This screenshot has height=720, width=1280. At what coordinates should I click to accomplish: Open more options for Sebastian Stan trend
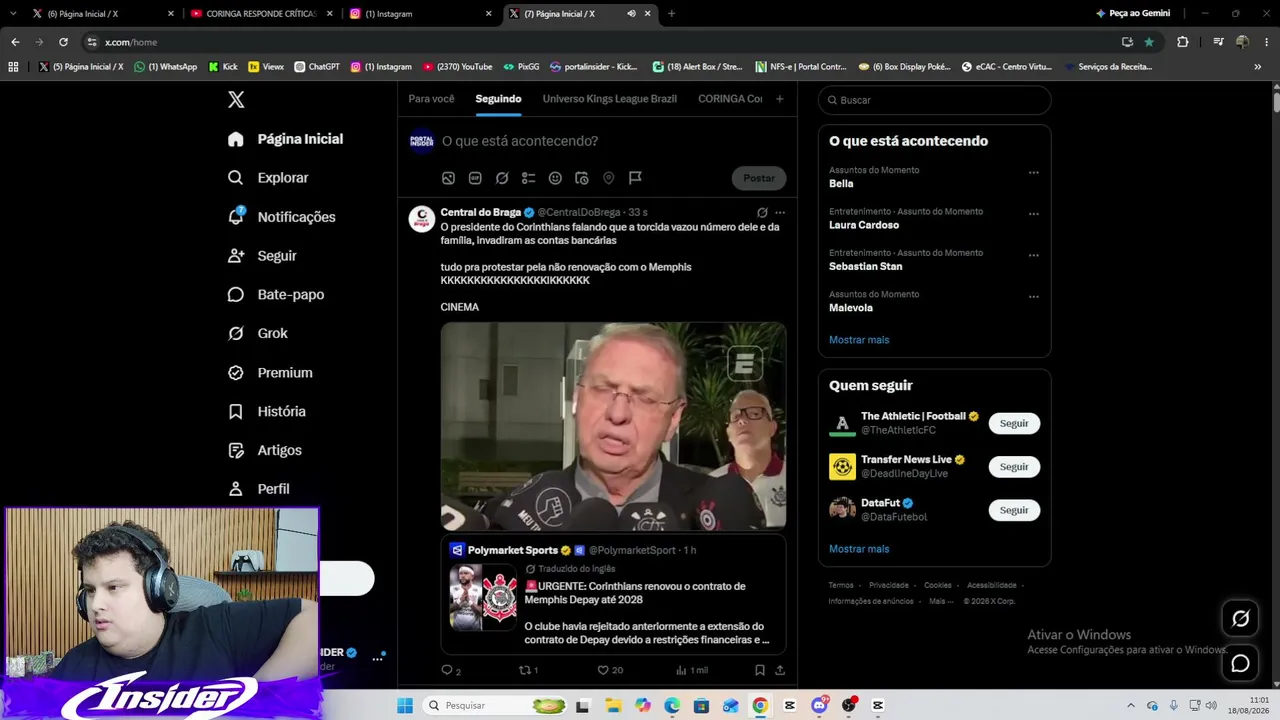pyautogui.click(x=1034, y=255)
